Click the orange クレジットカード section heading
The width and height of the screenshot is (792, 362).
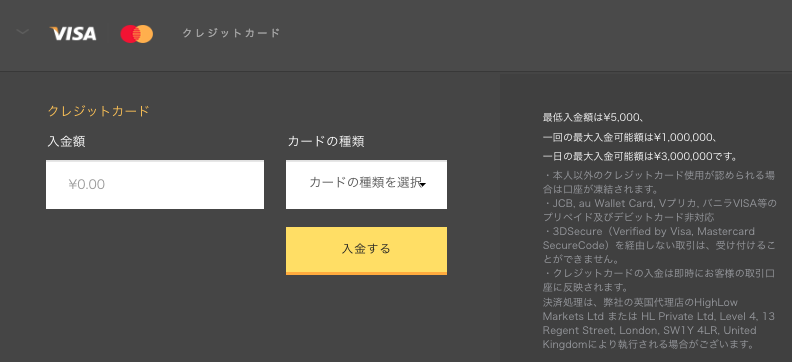[x=98, y=111]
